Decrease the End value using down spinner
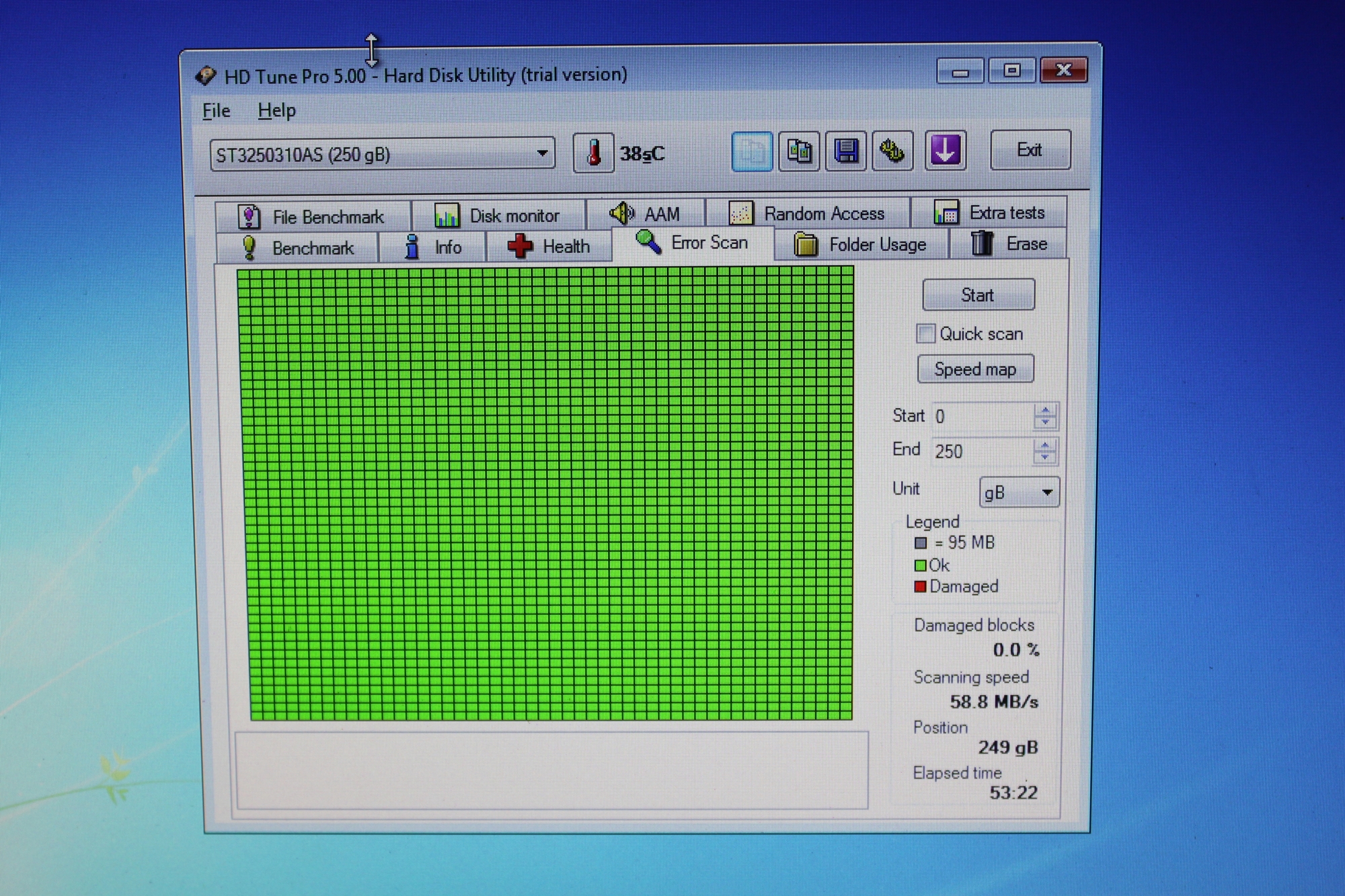This screenshot has width=1345, height=896. click(x=1044, y=457)
